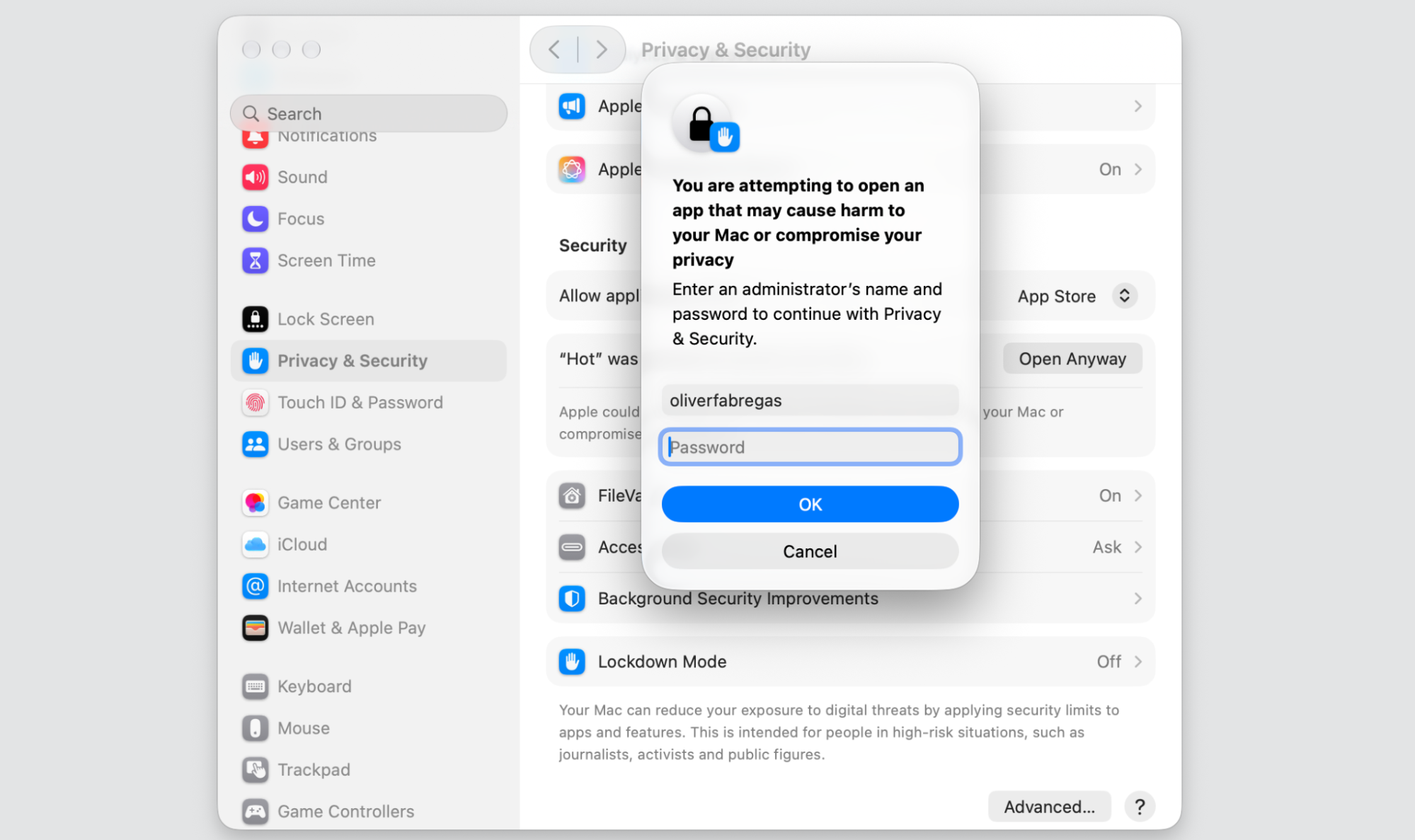
Task: Click the Apple Intelligence colorful icon
Action: pos(572,170)
